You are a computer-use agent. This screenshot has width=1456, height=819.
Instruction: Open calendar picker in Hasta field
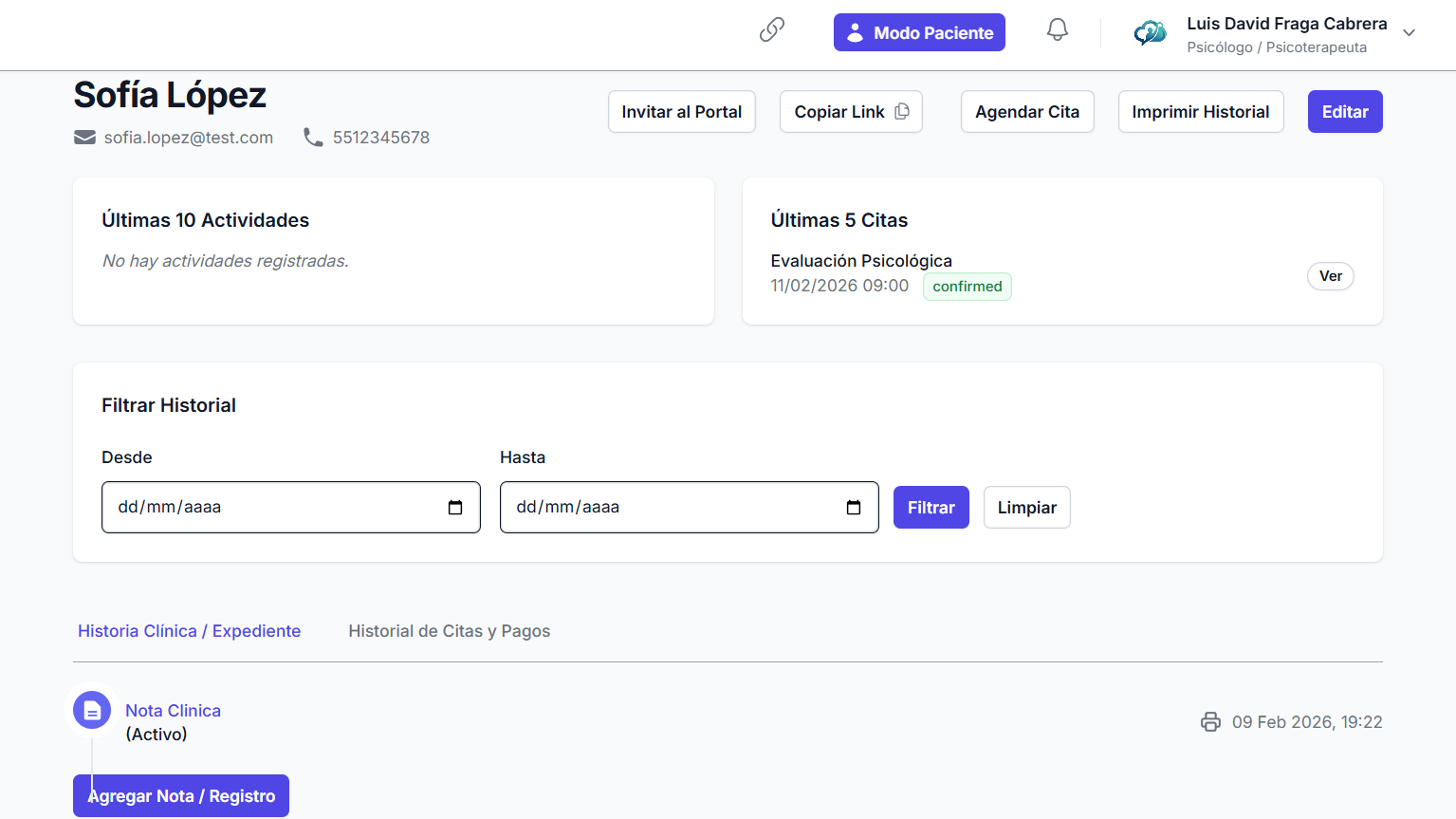[854, 508]
